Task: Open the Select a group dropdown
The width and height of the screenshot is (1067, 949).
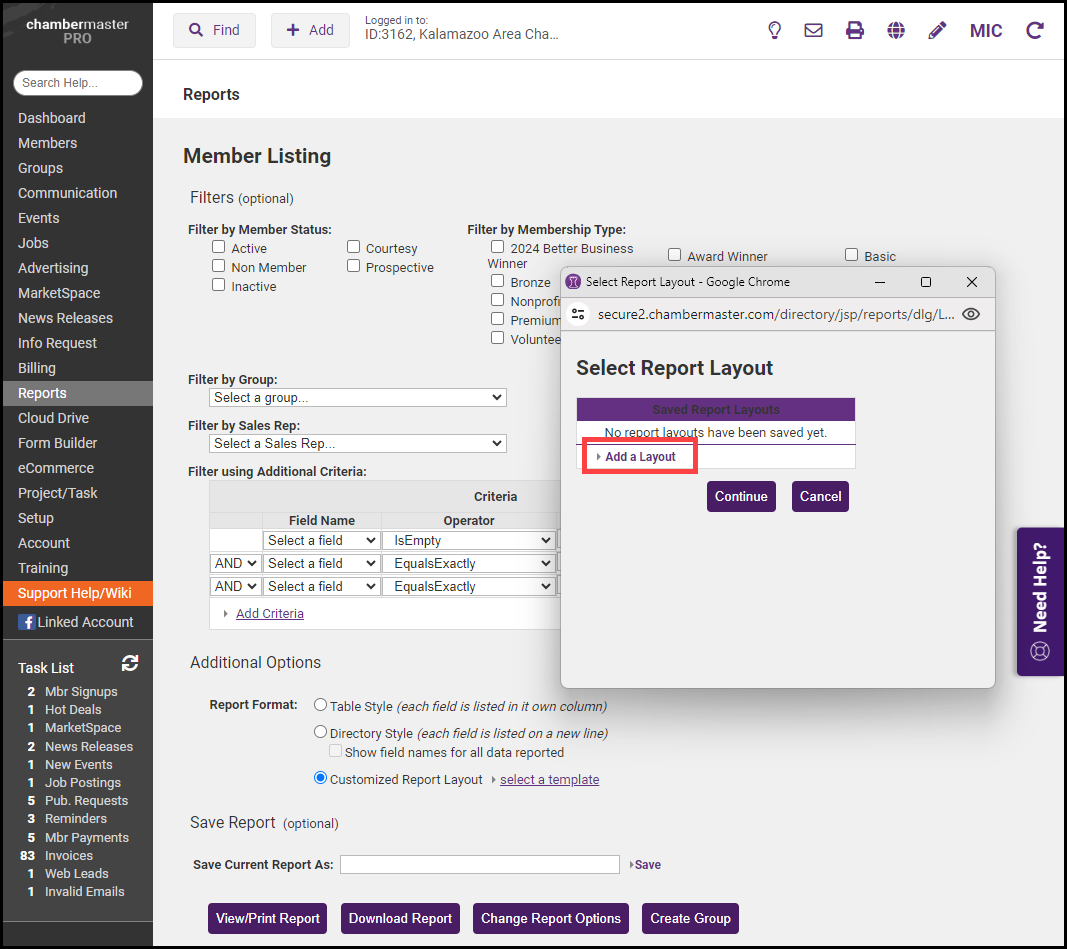Action: [x=358, y=397]
